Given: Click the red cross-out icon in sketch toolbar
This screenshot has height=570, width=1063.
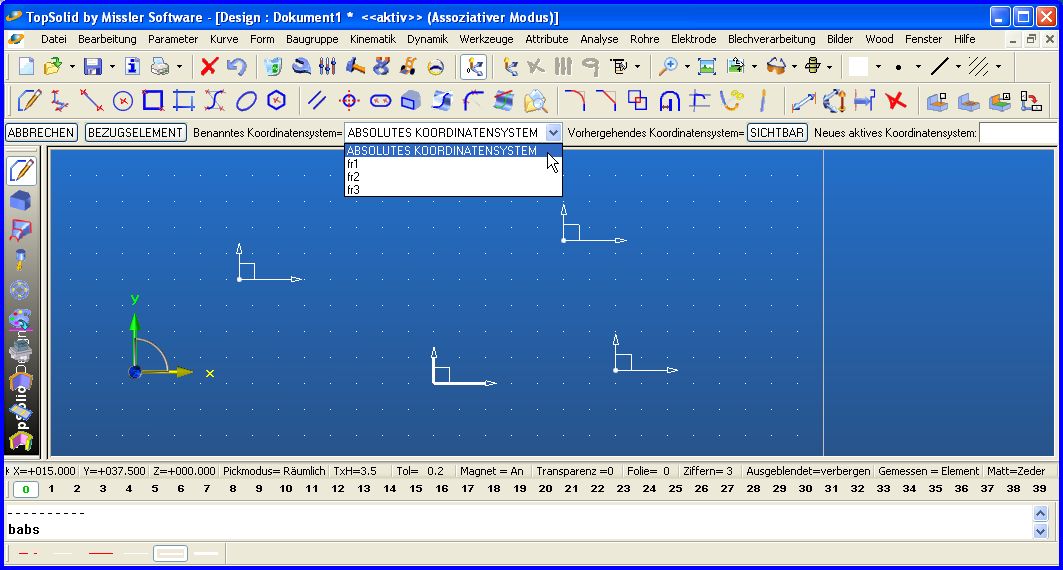Looking at the screenshot, I should [x=896, y=101].
